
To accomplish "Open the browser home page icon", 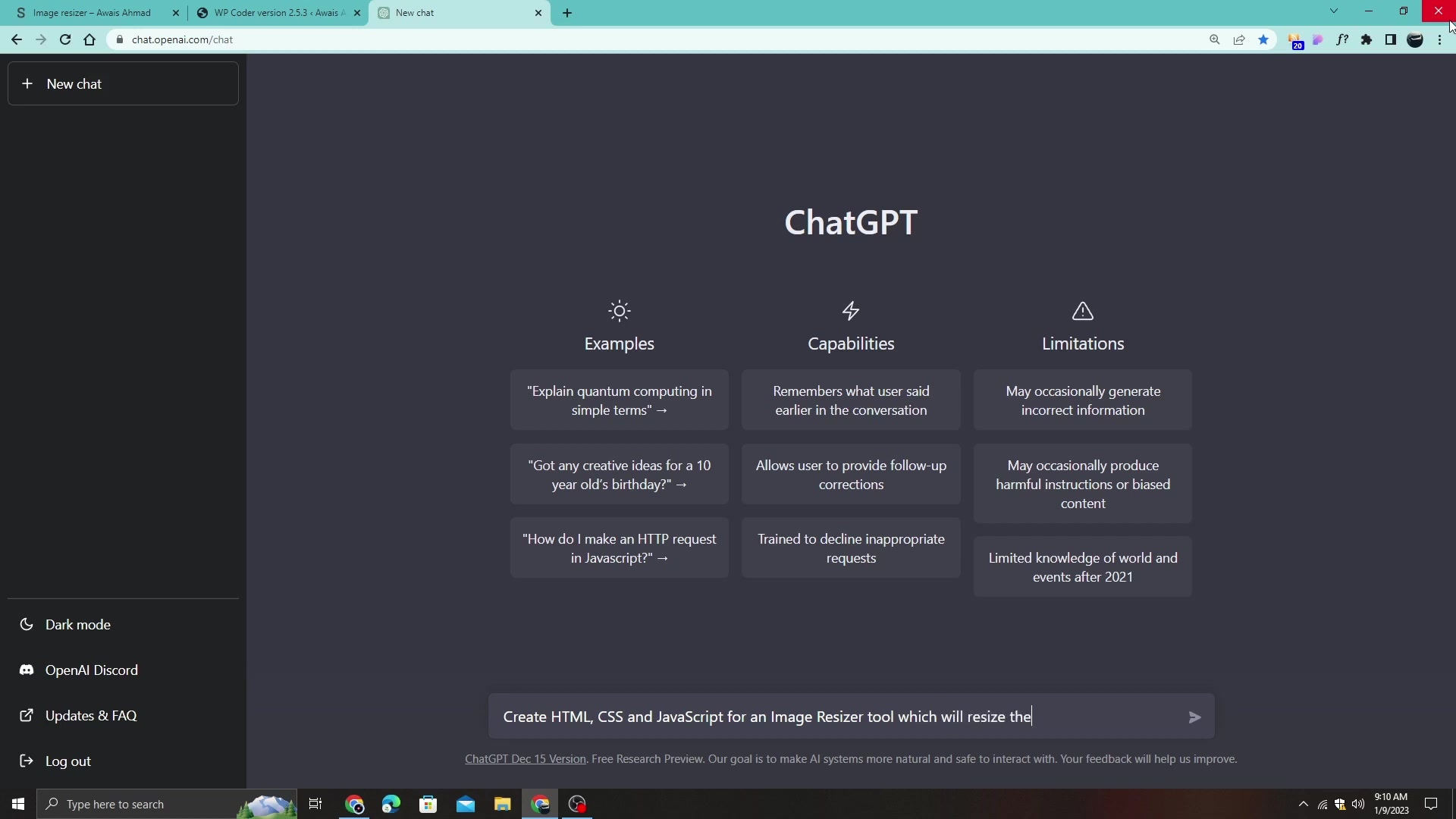I will coord(89,39).
